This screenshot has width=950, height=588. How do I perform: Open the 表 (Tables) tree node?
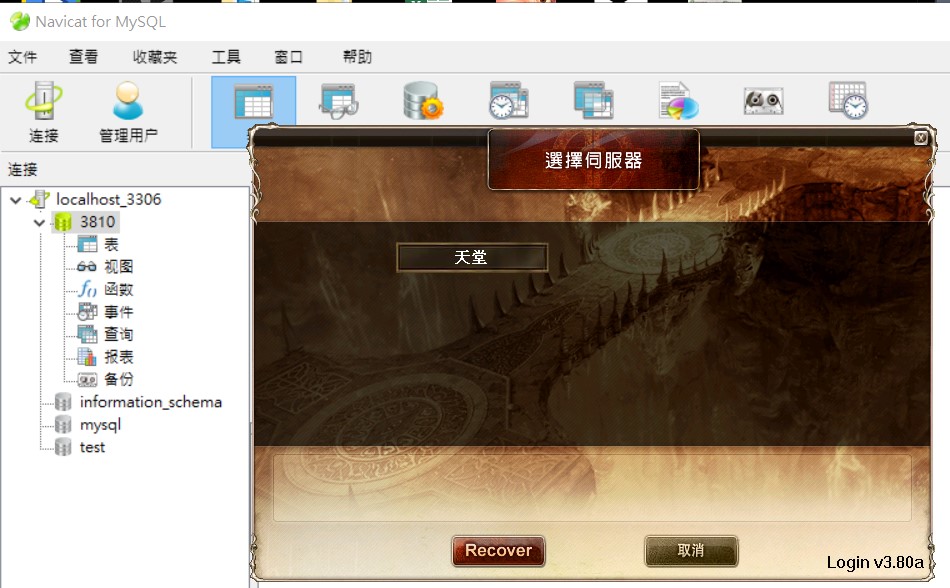pos(111,245)
